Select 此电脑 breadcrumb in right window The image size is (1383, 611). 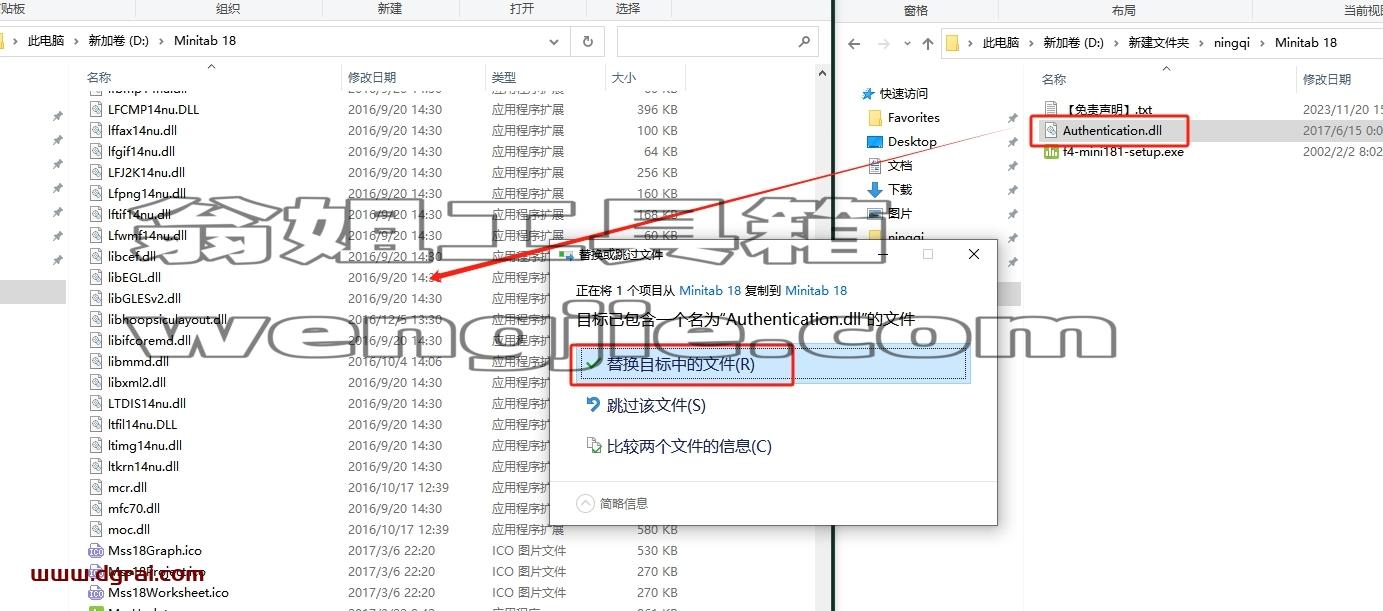pos(1001,42)
